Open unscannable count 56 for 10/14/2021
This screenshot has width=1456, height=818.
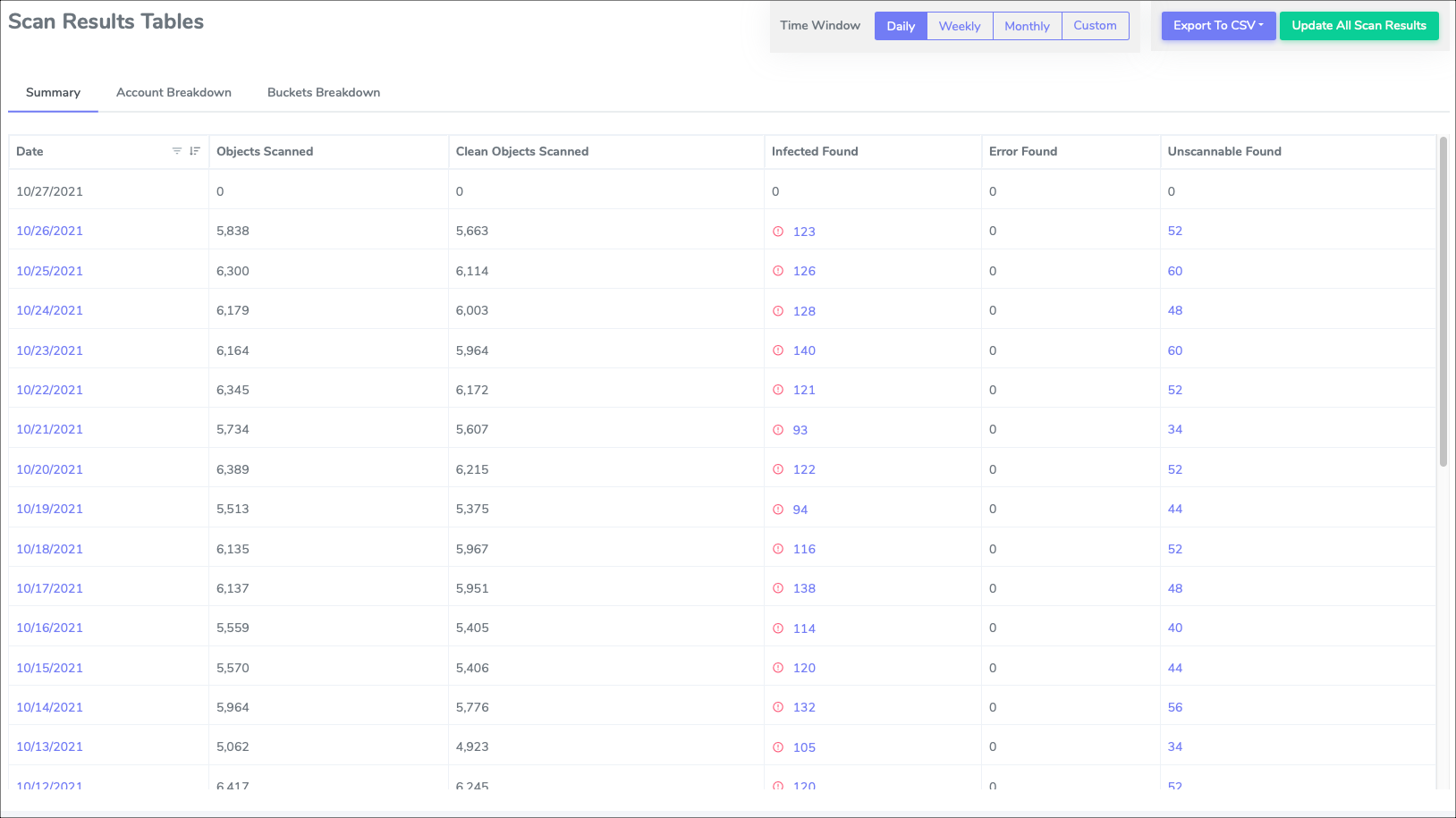(x=1175, y=707)
